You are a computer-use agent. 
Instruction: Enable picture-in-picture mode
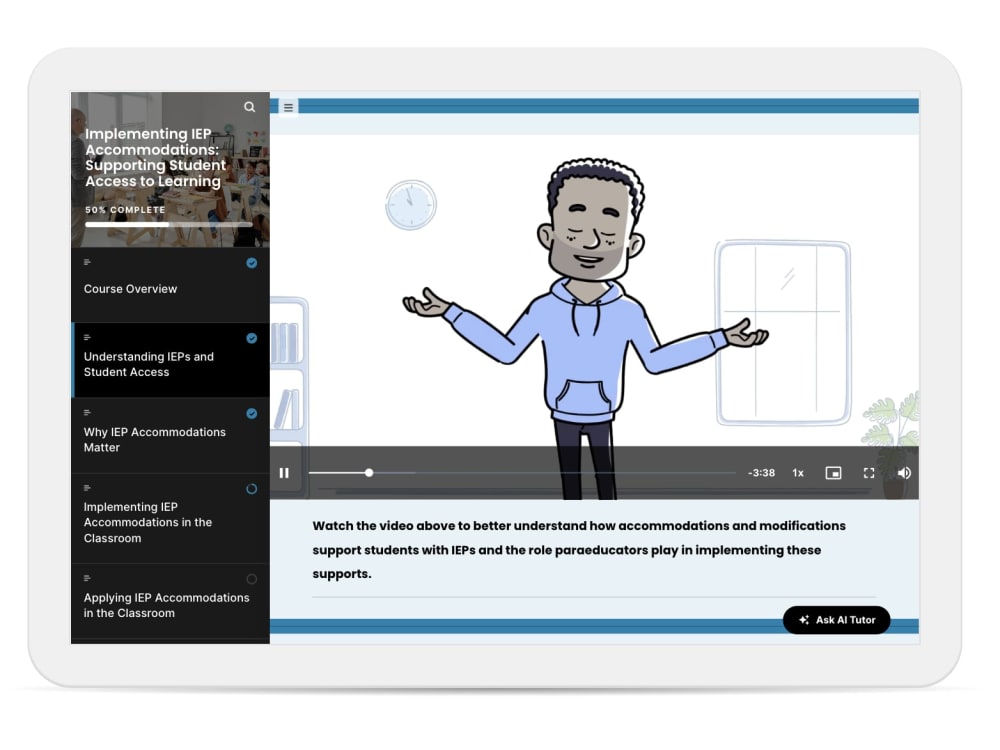click(834, 473)
